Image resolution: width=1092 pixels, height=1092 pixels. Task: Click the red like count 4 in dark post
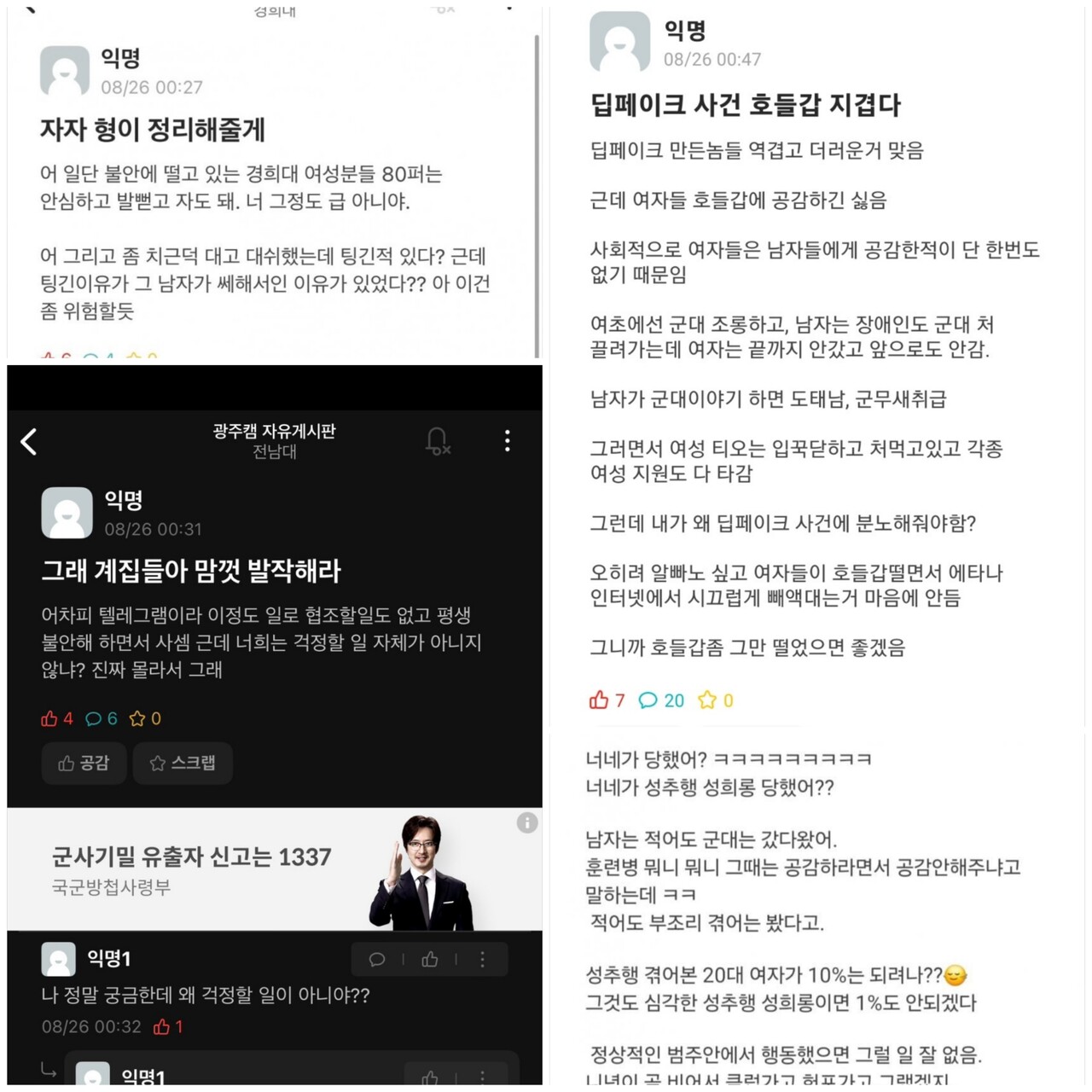[x=56, y=718]
